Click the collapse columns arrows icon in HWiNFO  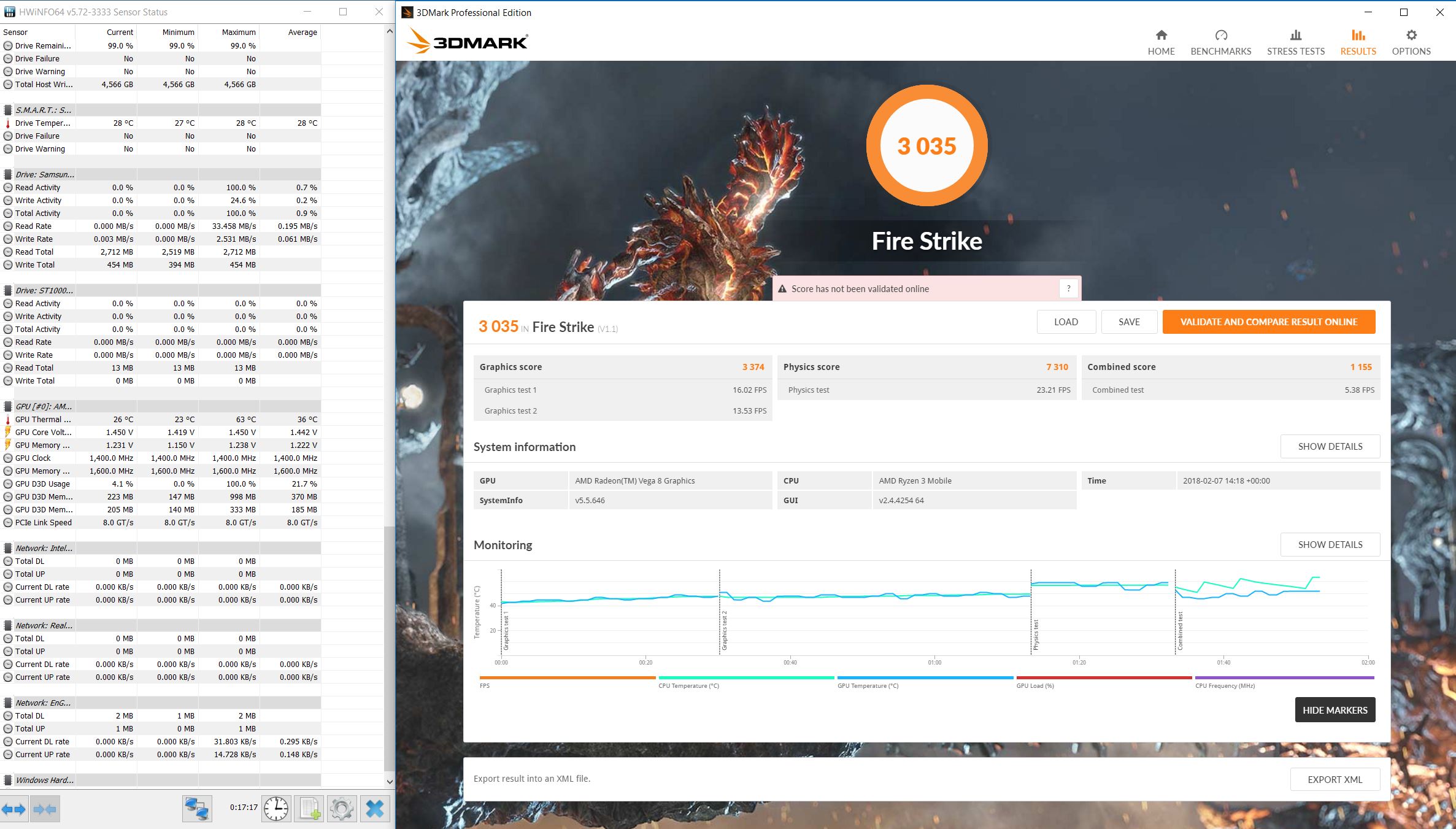point(45,809)
